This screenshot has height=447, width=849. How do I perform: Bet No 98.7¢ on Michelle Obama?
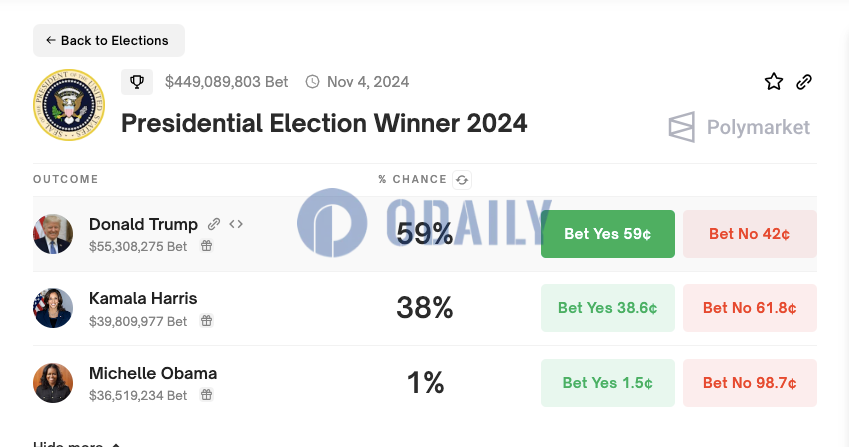(749, 383)
